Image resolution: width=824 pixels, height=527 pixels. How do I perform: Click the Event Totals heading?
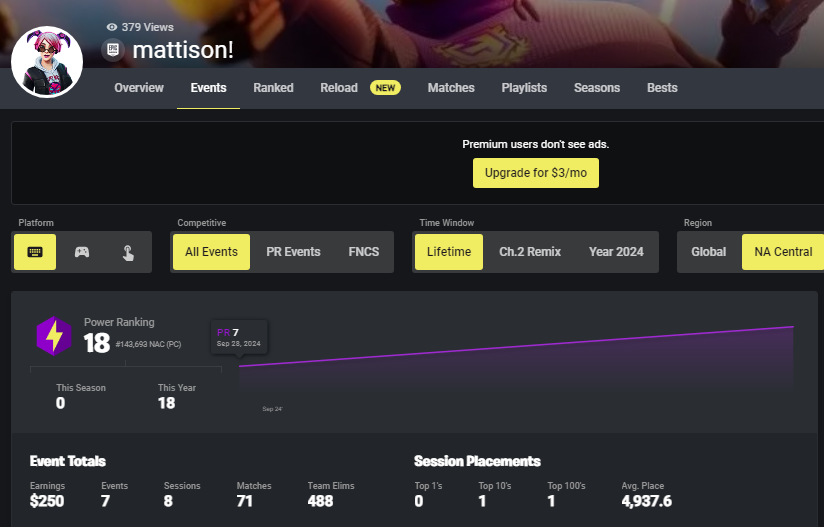68,461
